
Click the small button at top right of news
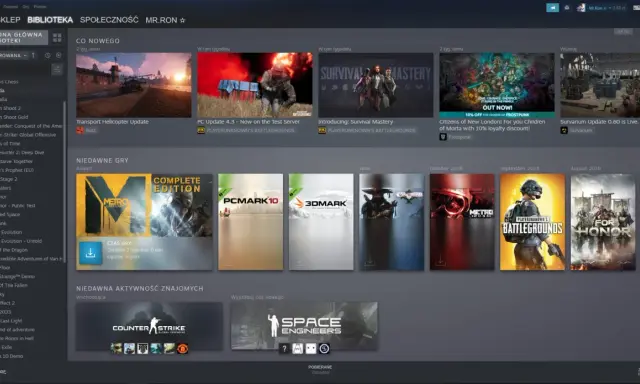pos(623,31)
